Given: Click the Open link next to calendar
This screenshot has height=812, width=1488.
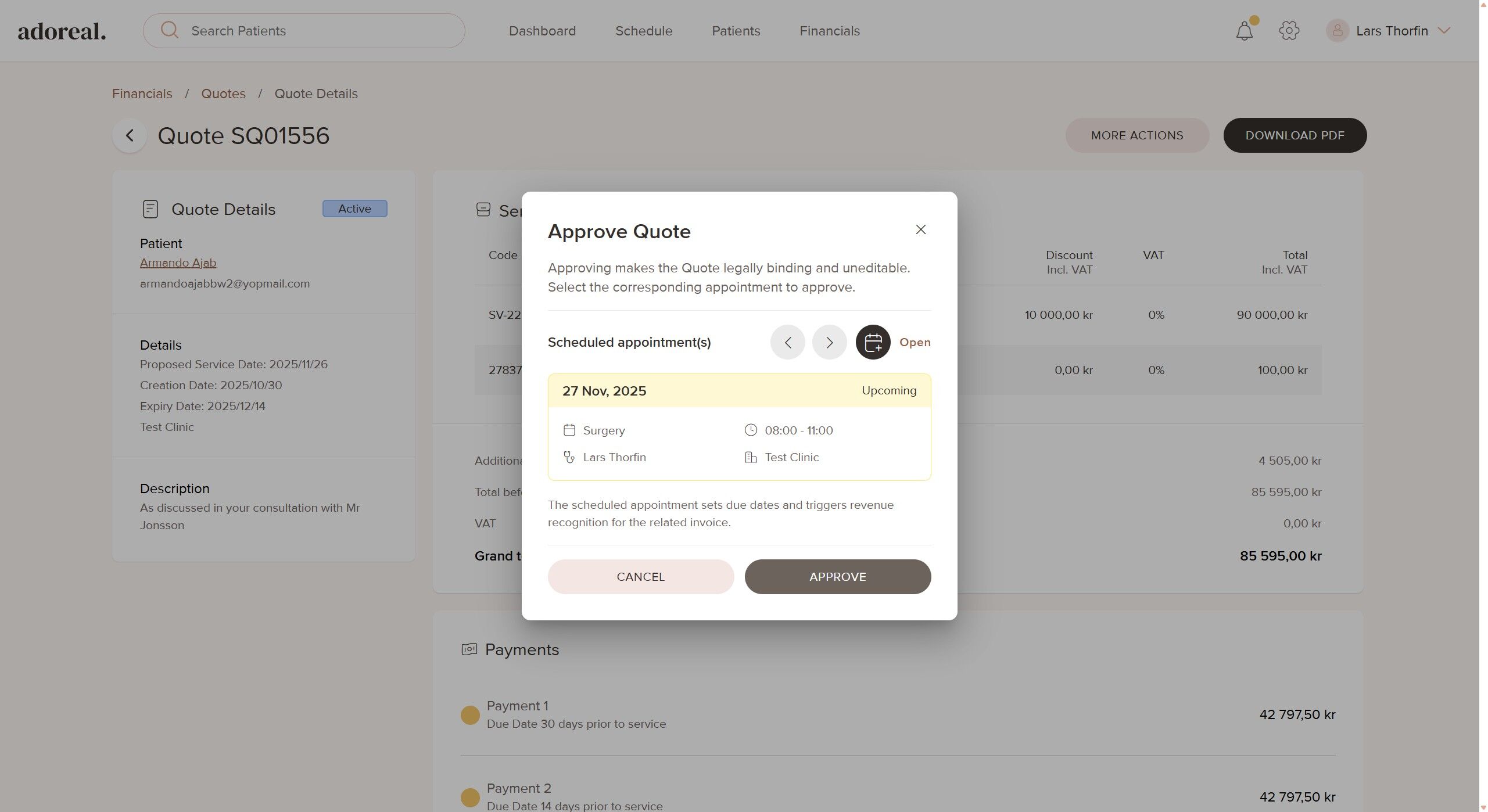Looking at the screenshot, I should point(915,342).
